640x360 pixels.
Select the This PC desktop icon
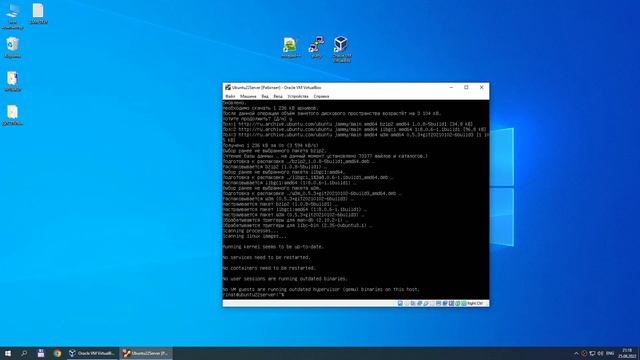(x=13, y=16)
